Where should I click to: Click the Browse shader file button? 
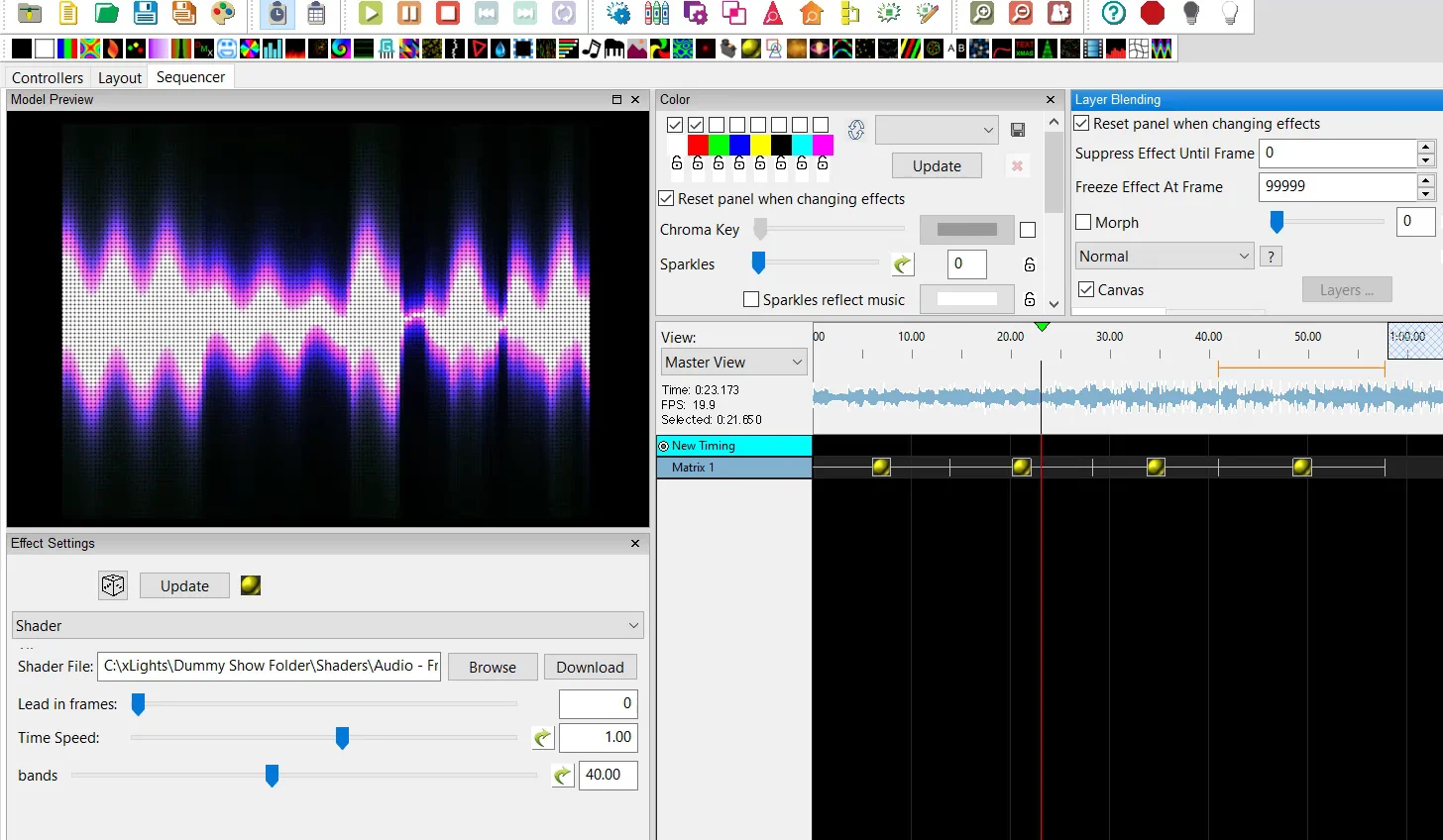[493, 667]
